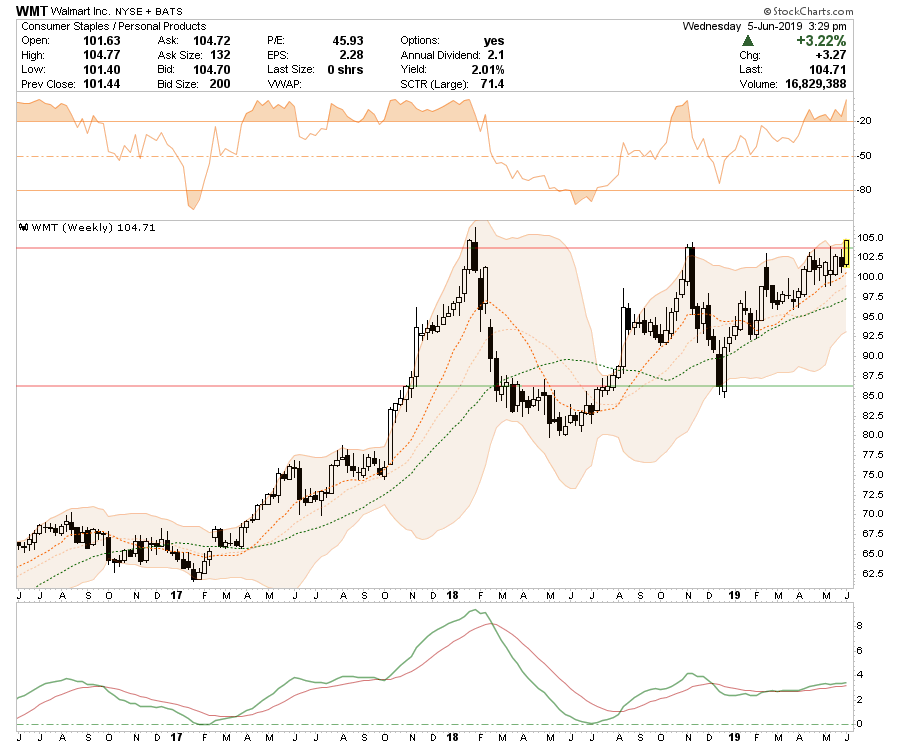900x746 pixels.
Task: Click the yellow highlighted latest weekly candle
Action: click(847, 254)
